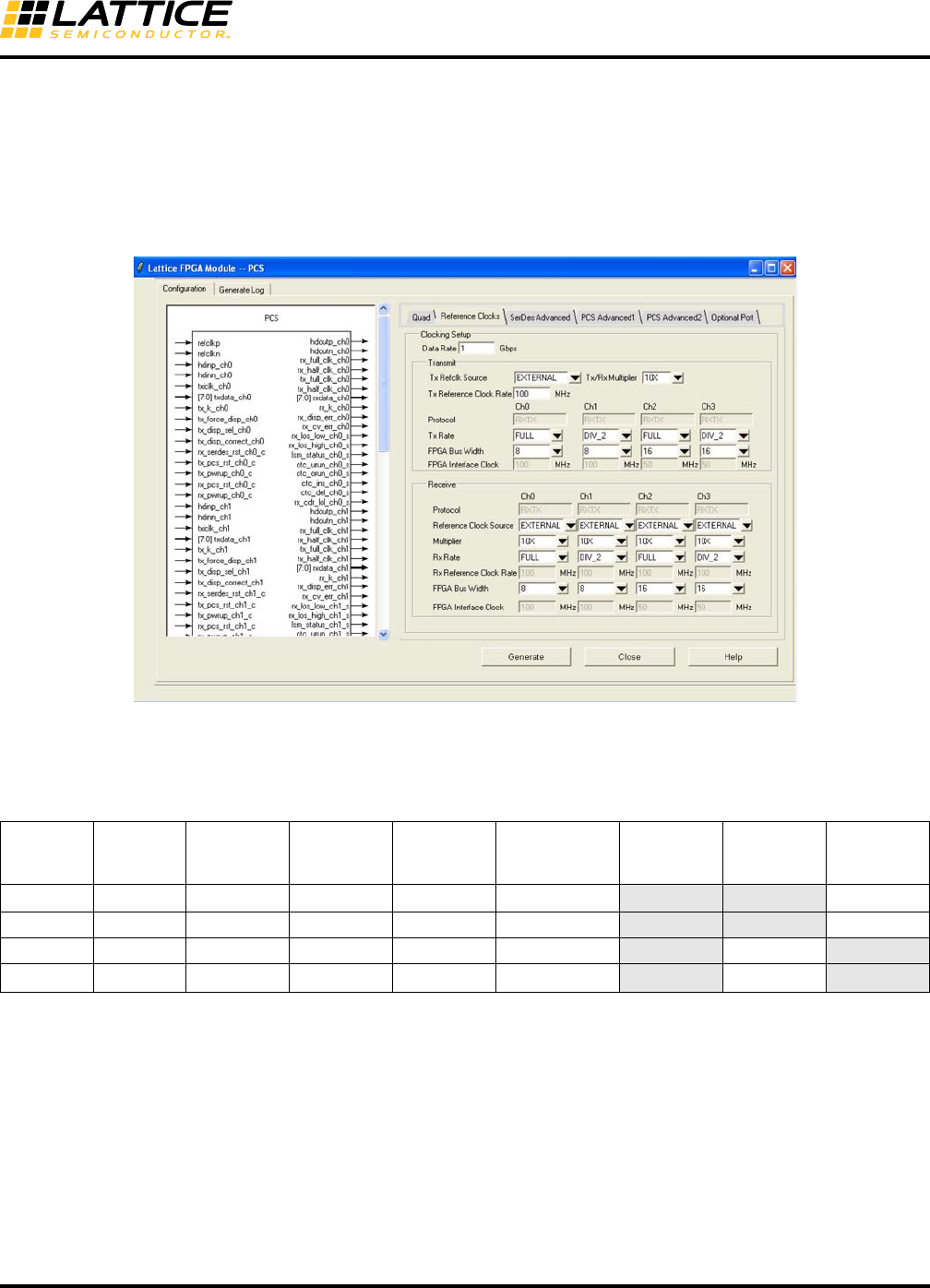Click the txclk_ch0 port label
930x1288 pixels.
click(x=214, y=387)
